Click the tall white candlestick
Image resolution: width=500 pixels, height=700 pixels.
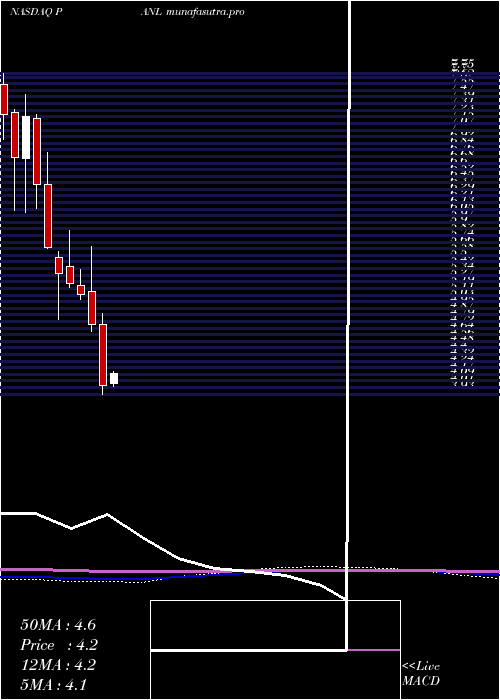coord(26,138)
